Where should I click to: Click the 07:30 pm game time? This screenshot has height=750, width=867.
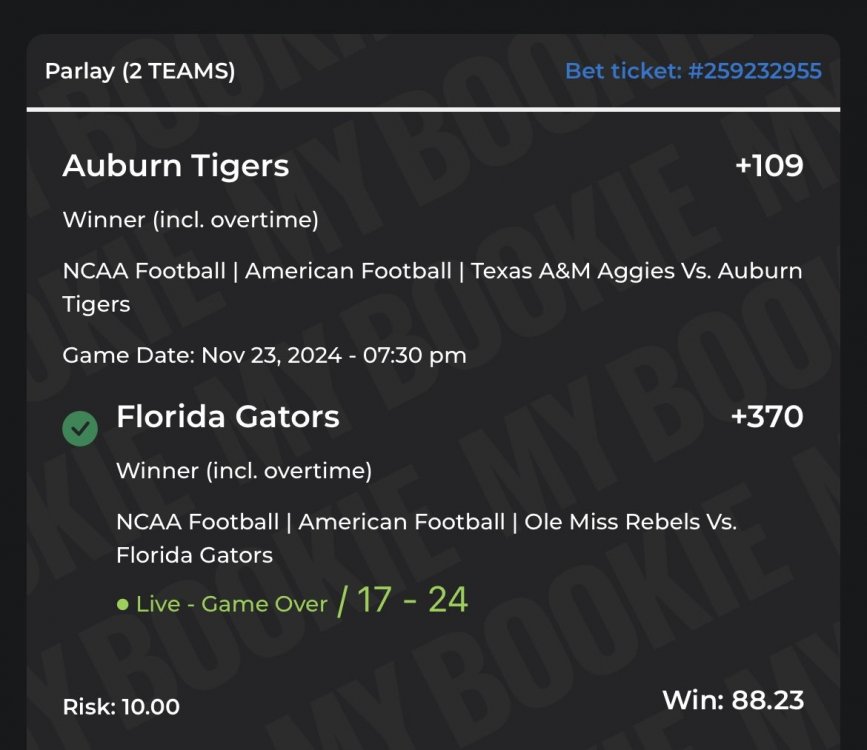click(420, 355)
